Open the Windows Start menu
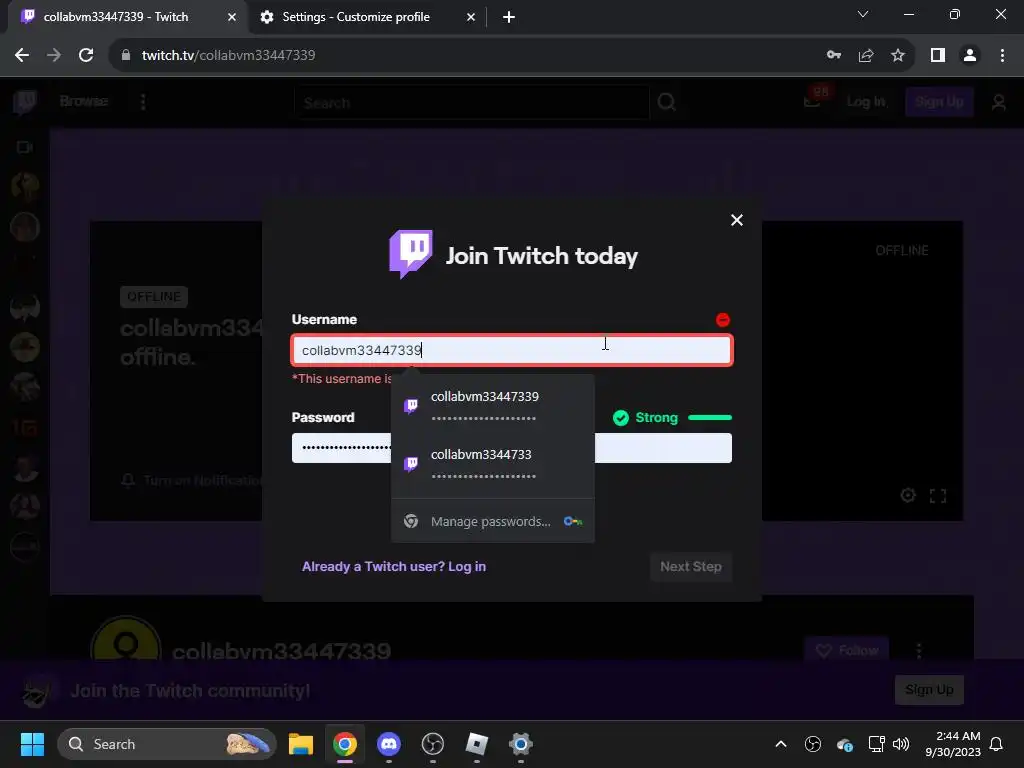 pyautogui.click(x=32, y=744)
